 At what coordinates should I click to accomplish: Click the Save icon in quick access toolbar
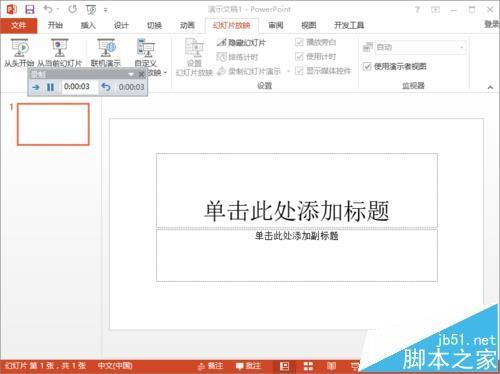tap(30, 9)
